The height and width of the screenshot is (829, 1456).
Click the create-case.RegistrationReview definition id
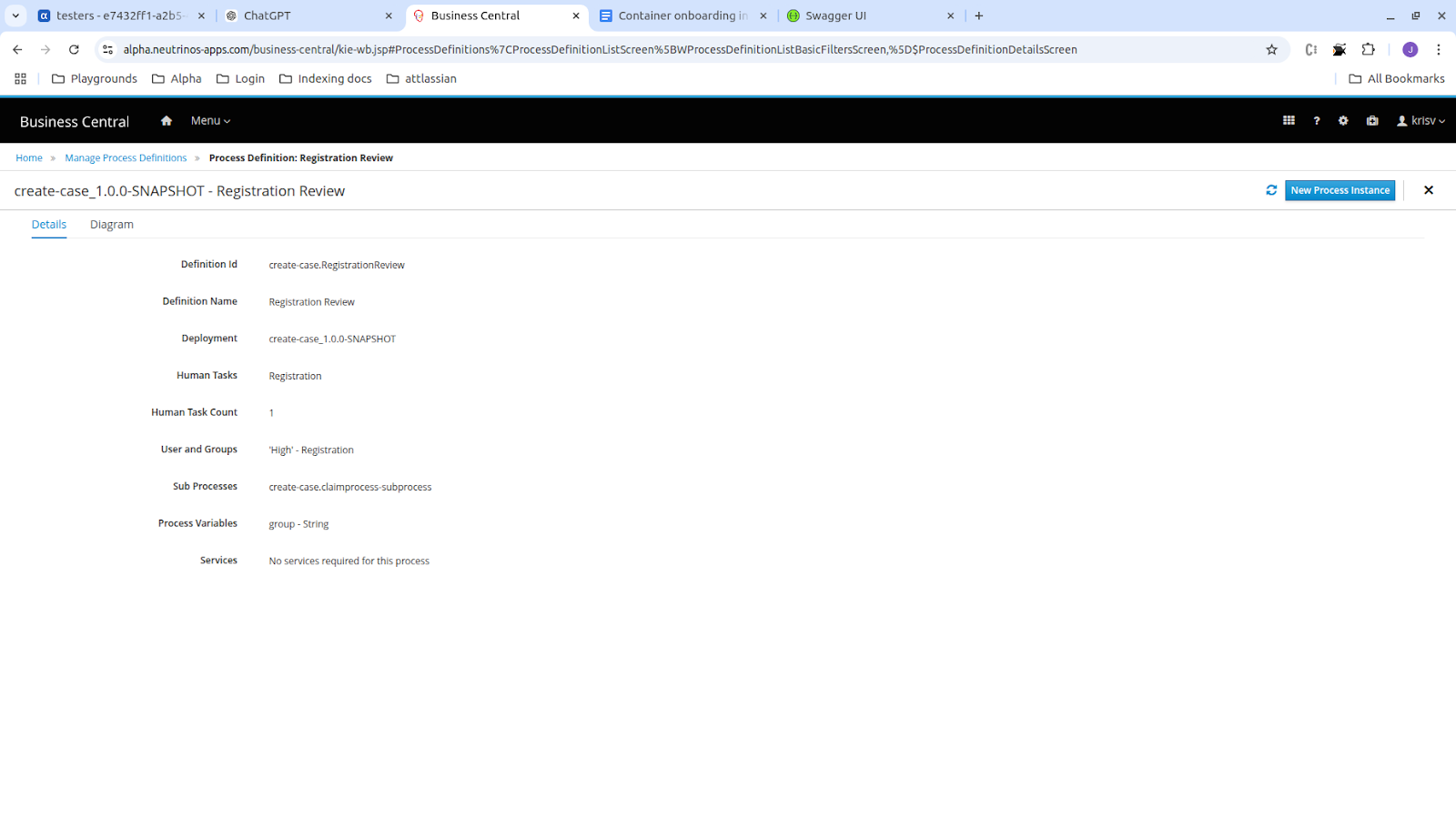coord(337,266)
